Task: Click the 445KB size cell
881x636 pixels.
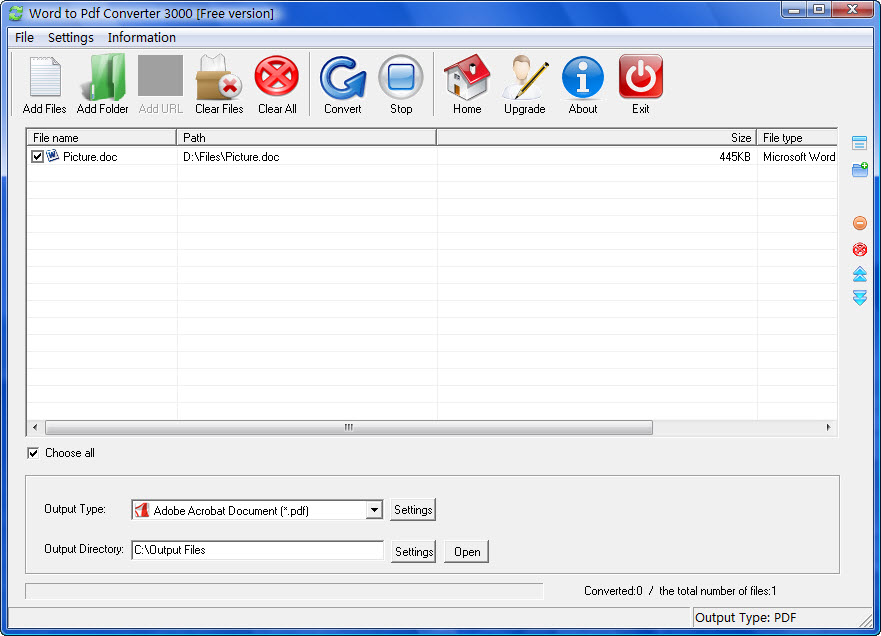Action: (x=735, y=157)
